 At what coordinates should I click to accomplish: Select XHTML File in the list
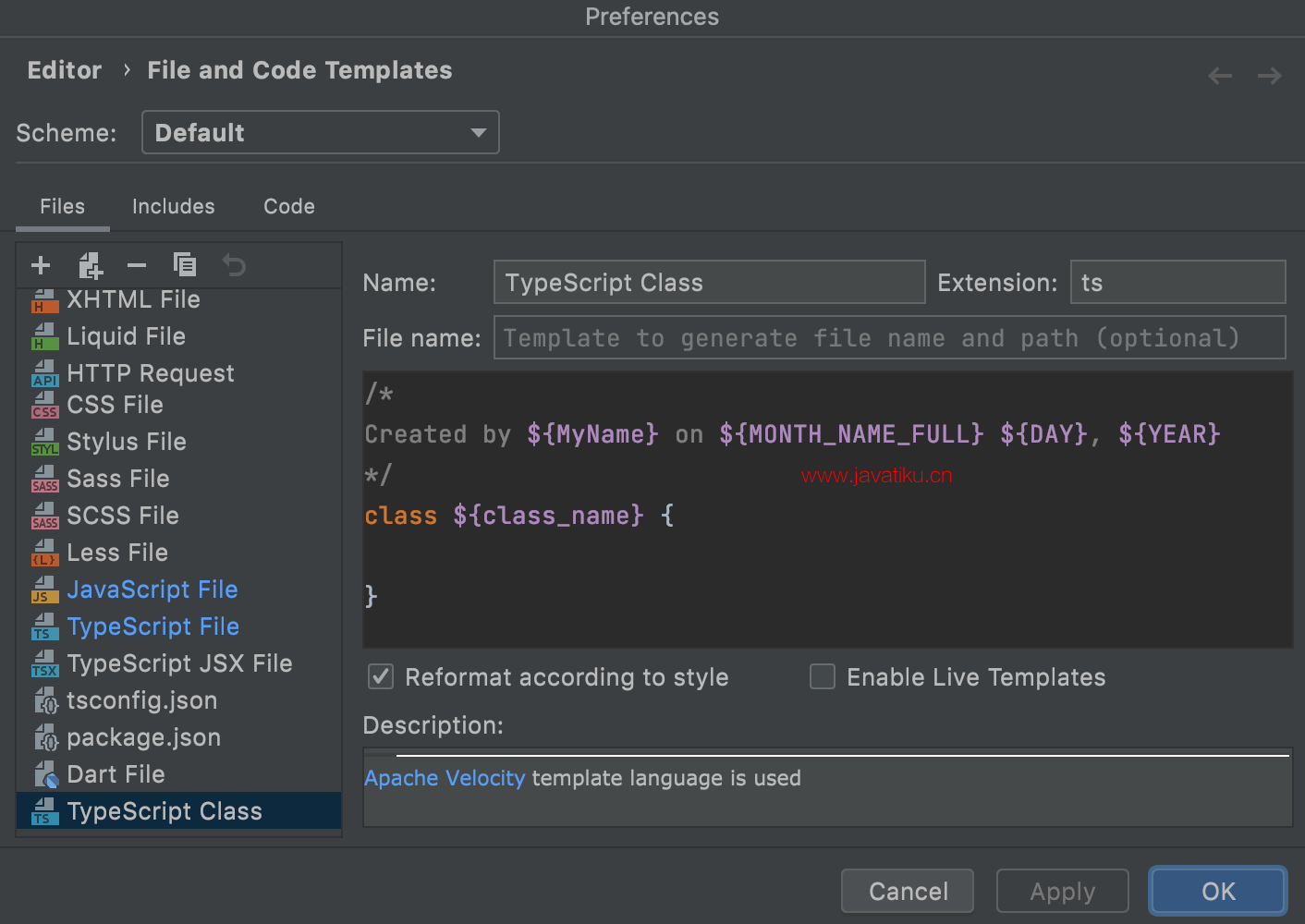[179, 301]
